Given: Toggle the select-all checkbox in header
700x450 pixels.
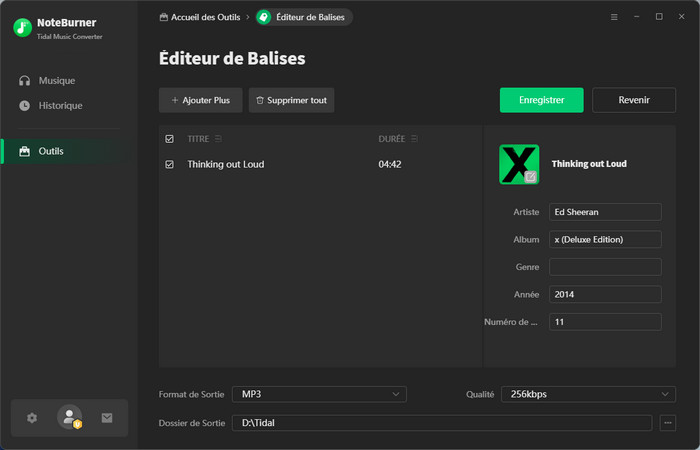Looking at the screenshot, I should [169, 139].
